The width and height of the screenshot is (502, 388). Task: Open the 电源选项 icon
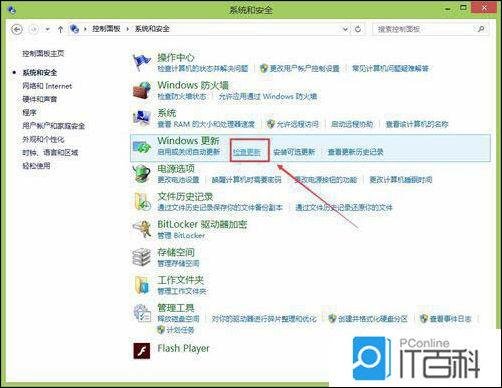[141, 174]
